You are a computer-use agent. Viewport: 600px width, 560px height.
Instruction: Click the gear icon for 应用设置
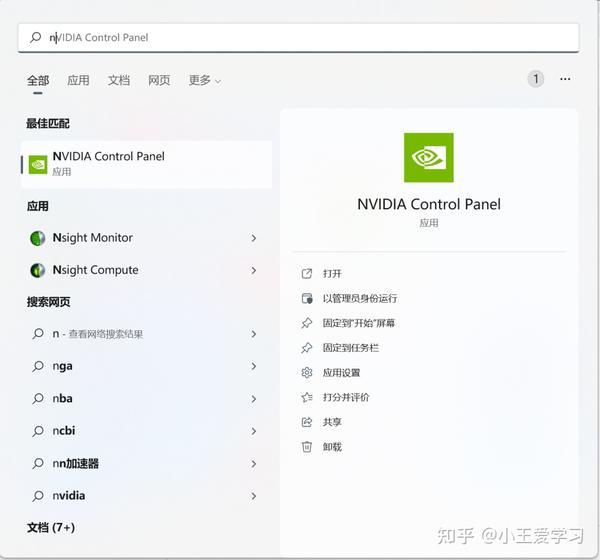point(307,372)
